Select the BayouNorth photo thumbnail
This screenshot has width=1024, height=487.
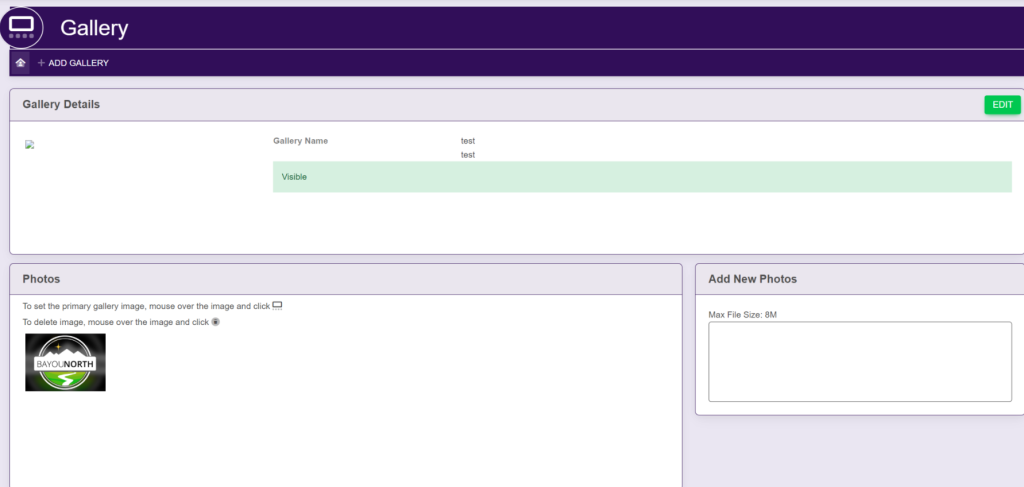(x=65, y=362)
